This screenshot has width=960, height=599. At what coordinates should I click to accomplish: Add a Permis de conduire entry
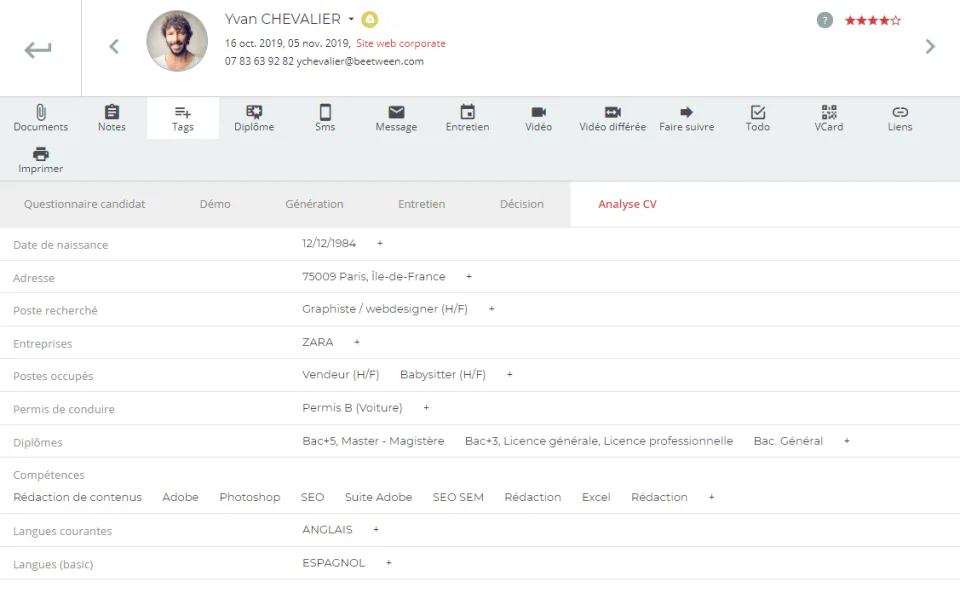tap(426, 407)
